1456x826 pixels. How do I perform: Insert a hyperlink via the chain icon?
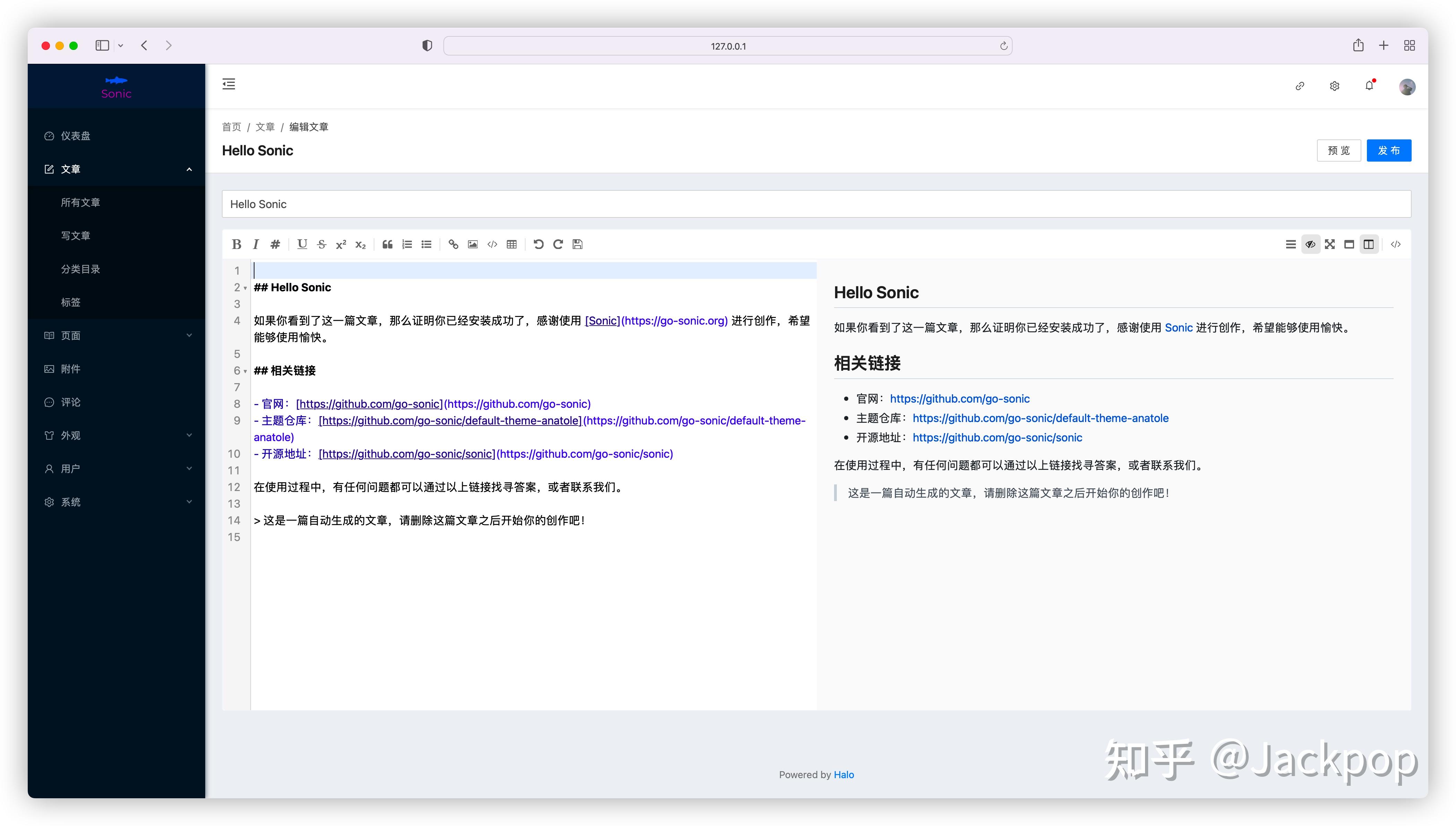(453, 244)
